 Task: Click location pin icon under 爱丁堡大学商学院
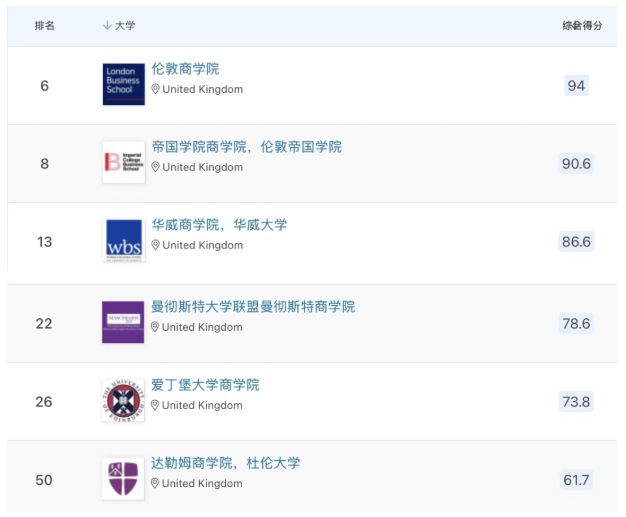[155, 405]
